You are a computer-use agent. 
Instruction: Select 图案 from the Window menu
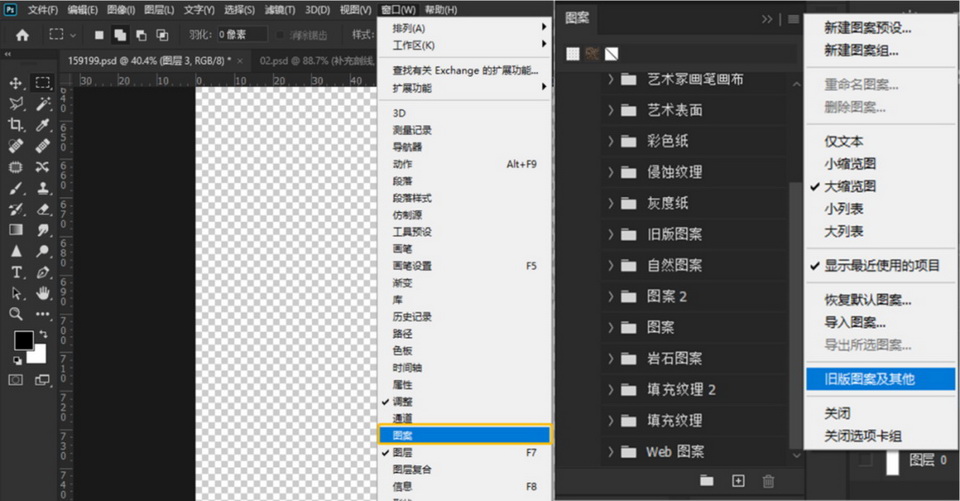pos(403,435)
